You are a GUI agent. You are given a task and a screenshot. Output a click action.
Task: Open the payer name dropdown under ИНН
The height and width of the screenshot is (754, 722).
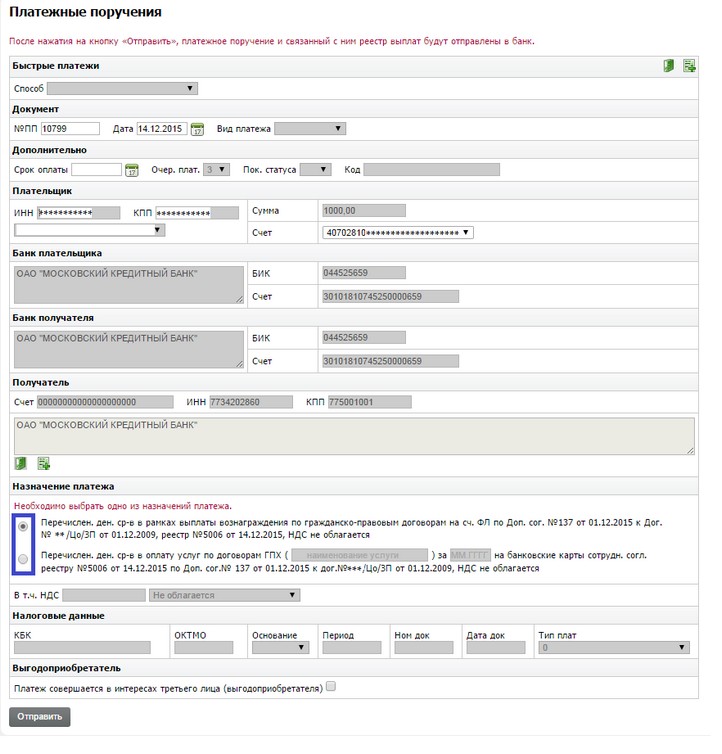(x=89, y=230)
